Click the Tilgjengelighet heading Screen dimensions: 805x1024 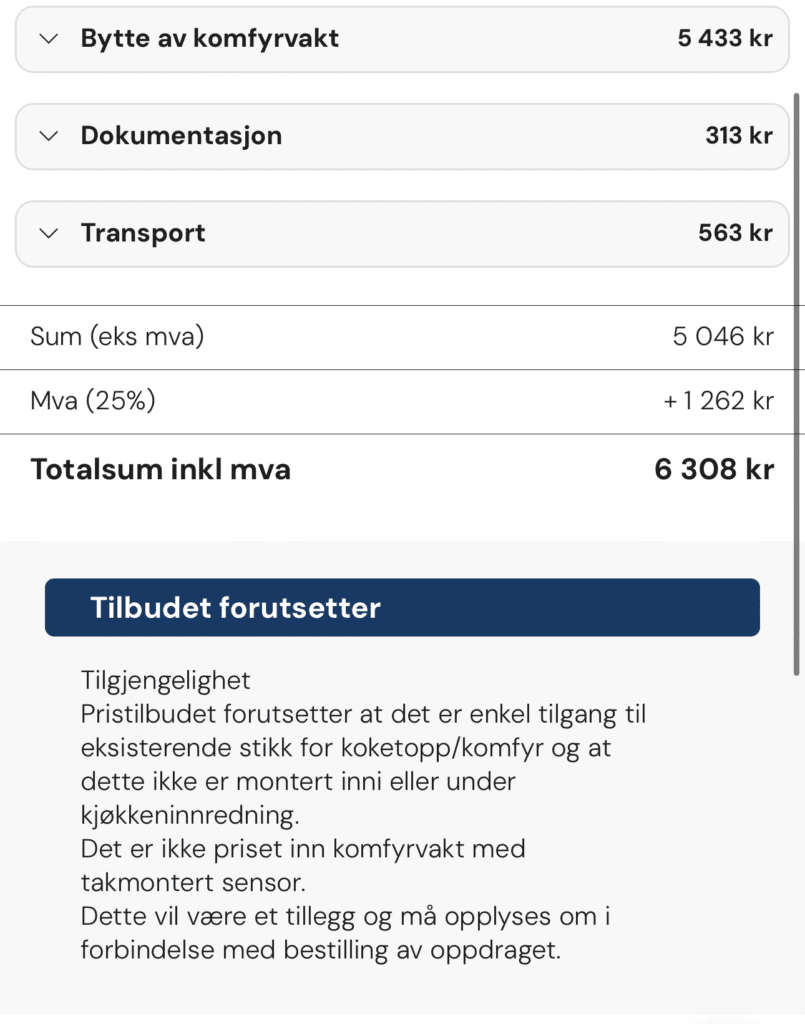pyautogui.click(x=165, y=681)
